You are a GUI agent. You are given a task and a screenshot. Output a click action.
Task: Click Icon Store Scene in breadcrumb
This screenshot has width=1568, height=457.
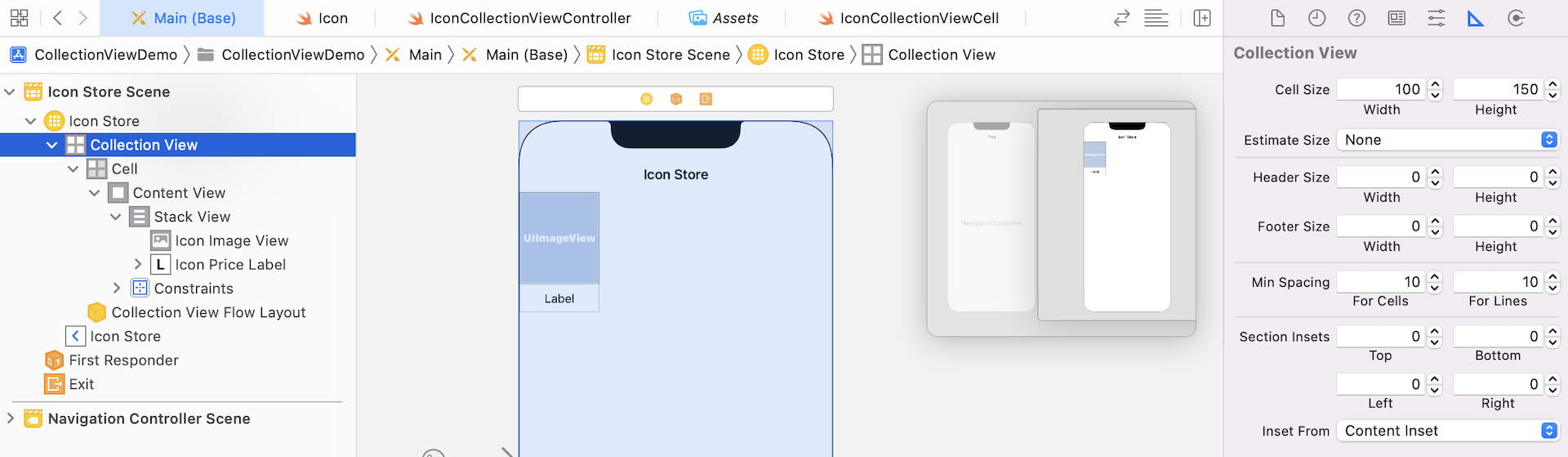(670, 55)
